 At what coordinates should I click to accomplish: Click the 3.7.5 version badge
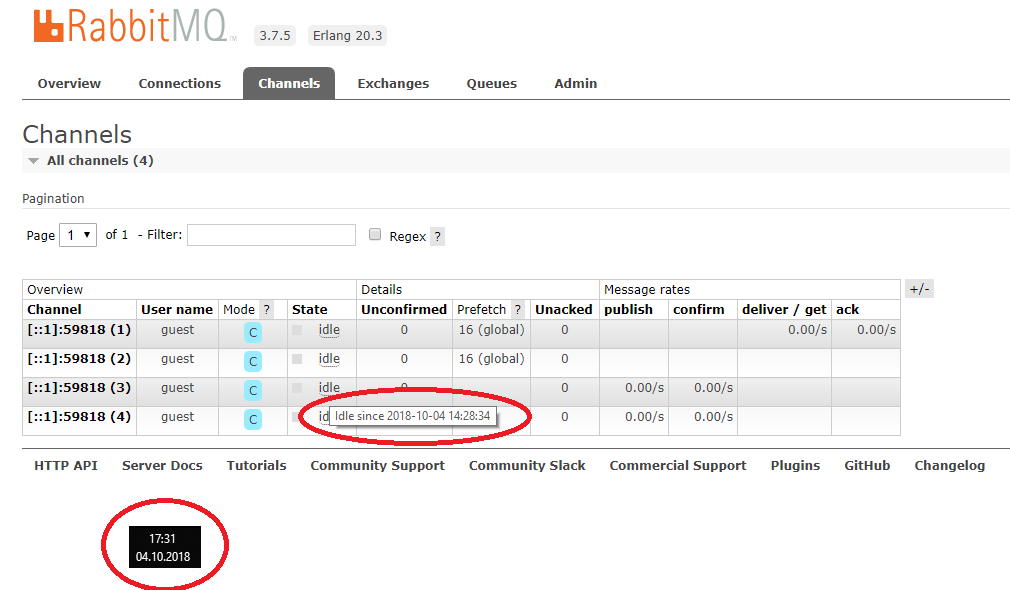tap(275, 35)
